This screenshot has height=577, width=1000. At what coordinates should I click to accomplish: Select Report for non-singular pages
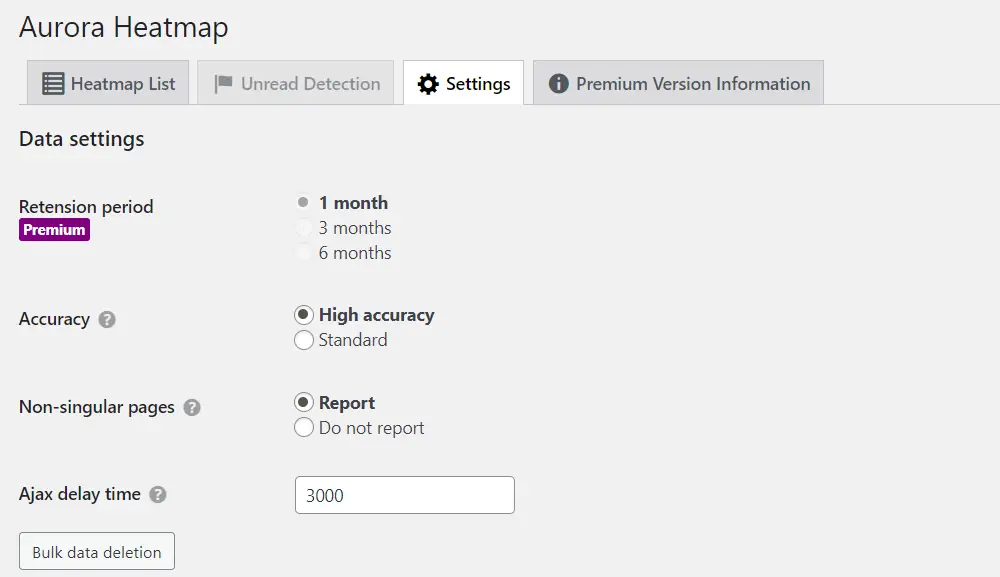point(304,403)
